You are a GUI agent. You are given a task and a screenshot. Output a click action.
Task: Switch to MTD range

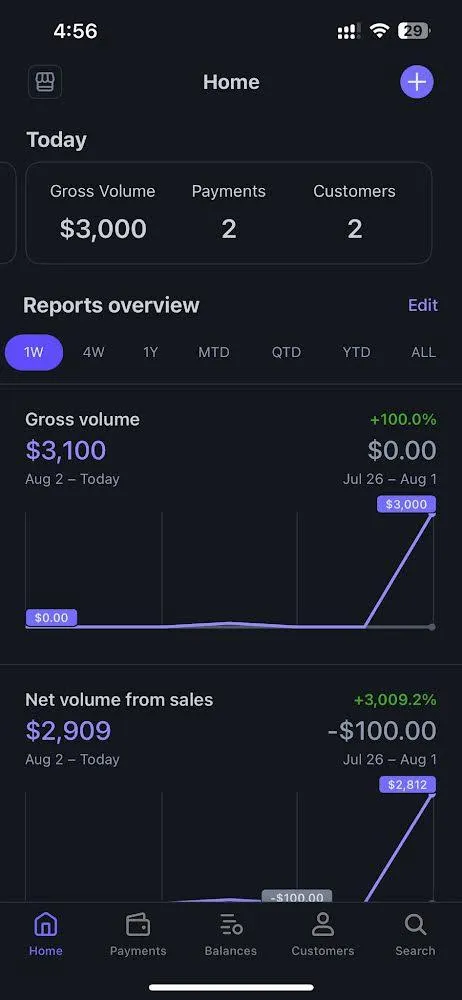tap(214, 352)
